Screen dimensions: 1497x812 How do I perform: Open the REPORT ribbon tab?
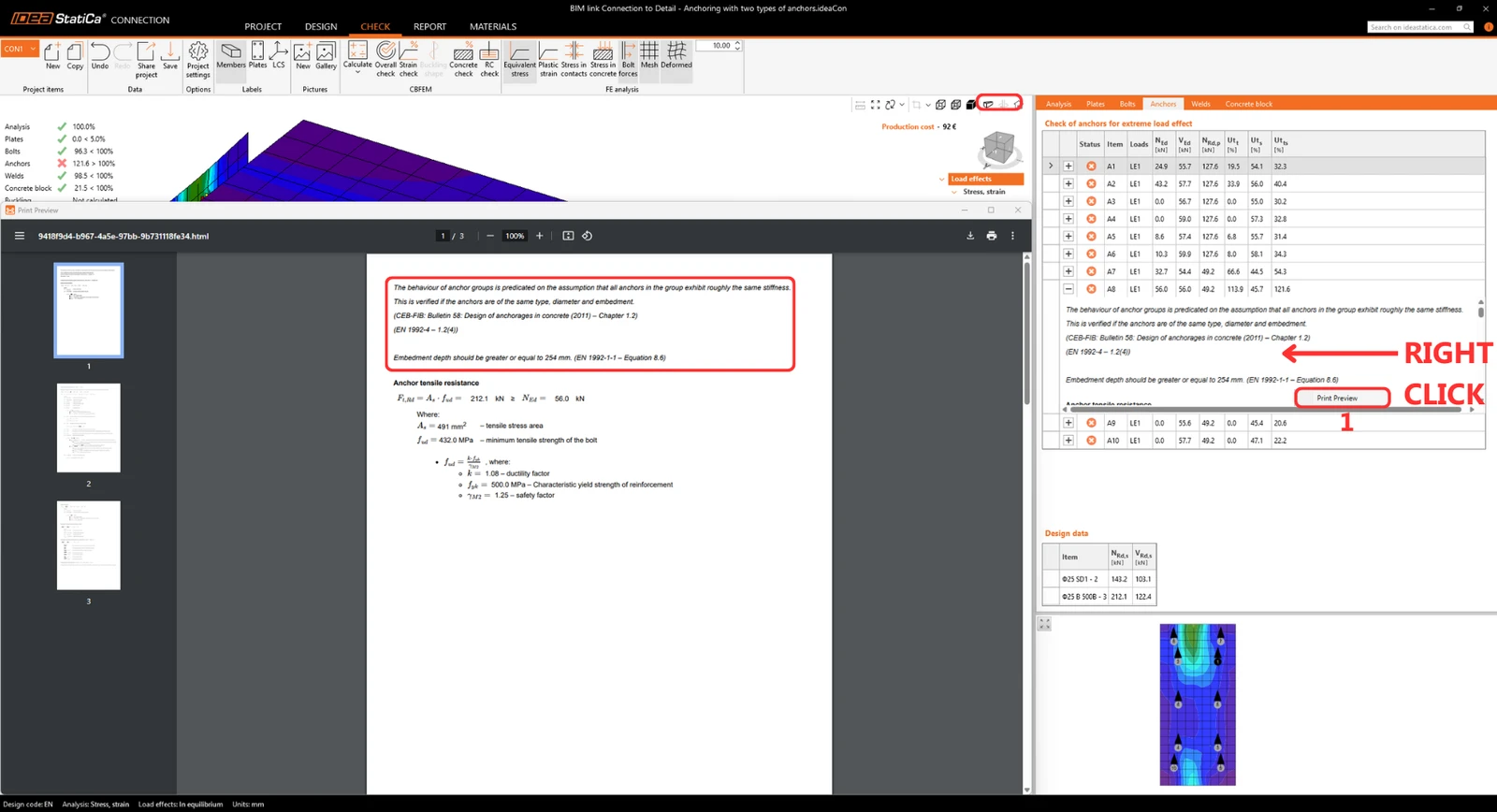coord(429,26)
